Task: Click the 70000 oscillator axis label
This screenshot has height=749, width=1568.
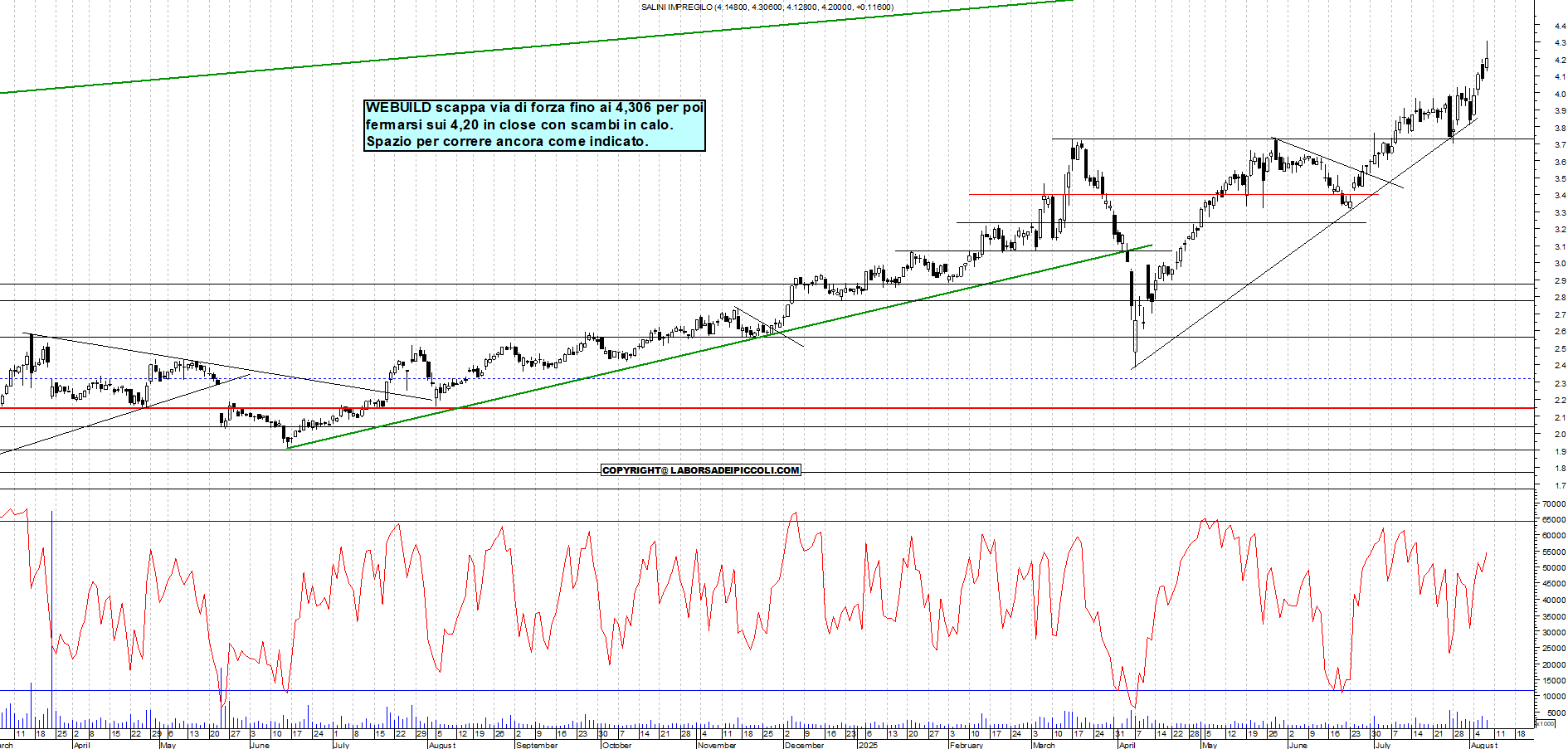Action: point(1555,503)
